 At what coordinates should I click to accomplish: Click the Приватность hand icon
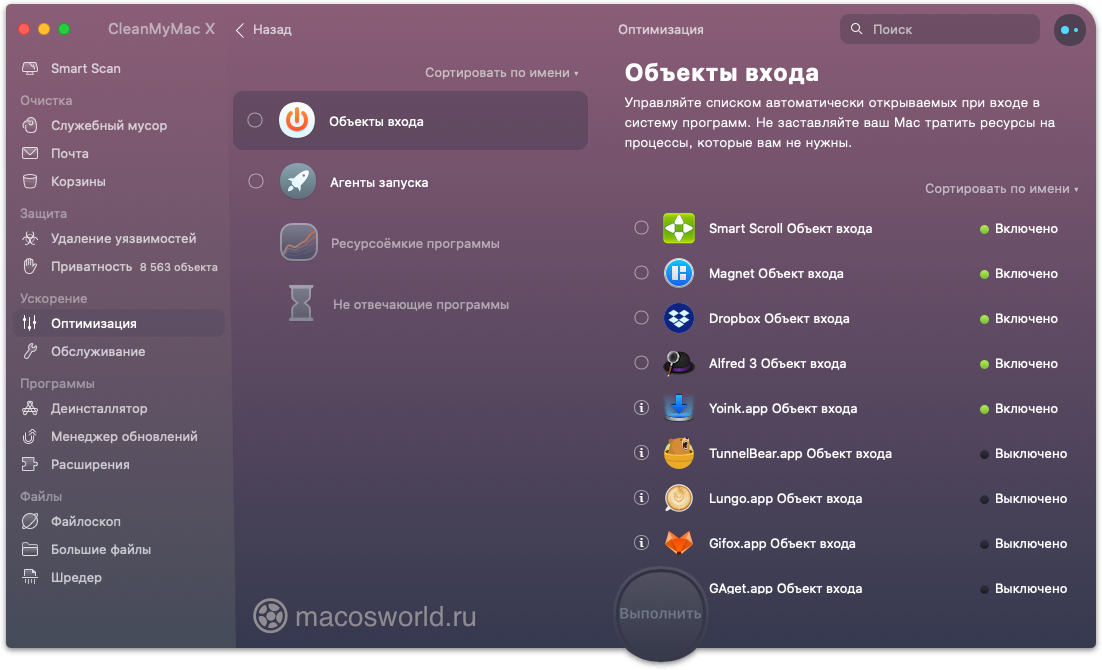click(x=30, y=266)
